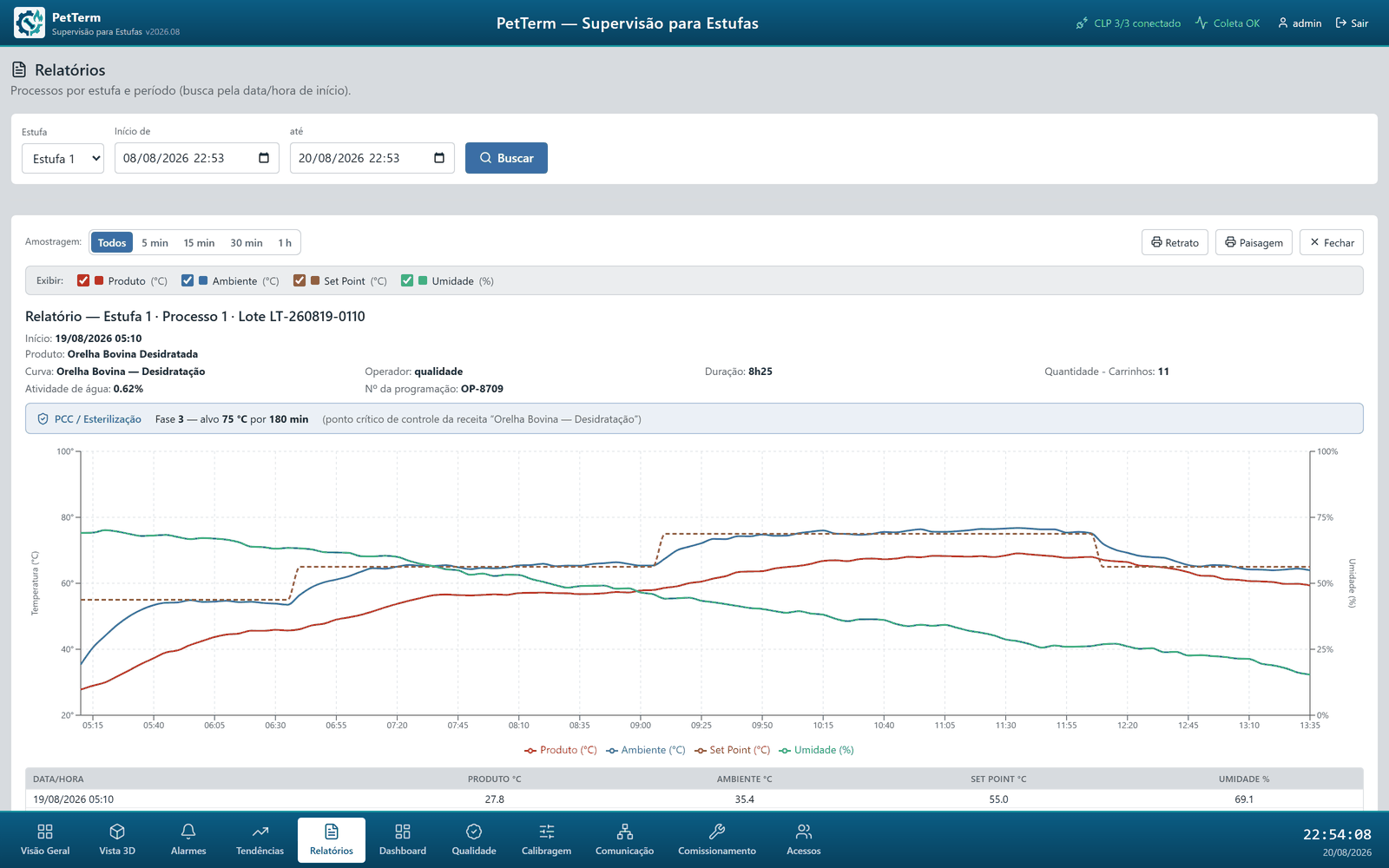This screenshot has width=1389, height=868.
Task: Open the Alarmes bell icon
Action: click(x=188, y=832)
